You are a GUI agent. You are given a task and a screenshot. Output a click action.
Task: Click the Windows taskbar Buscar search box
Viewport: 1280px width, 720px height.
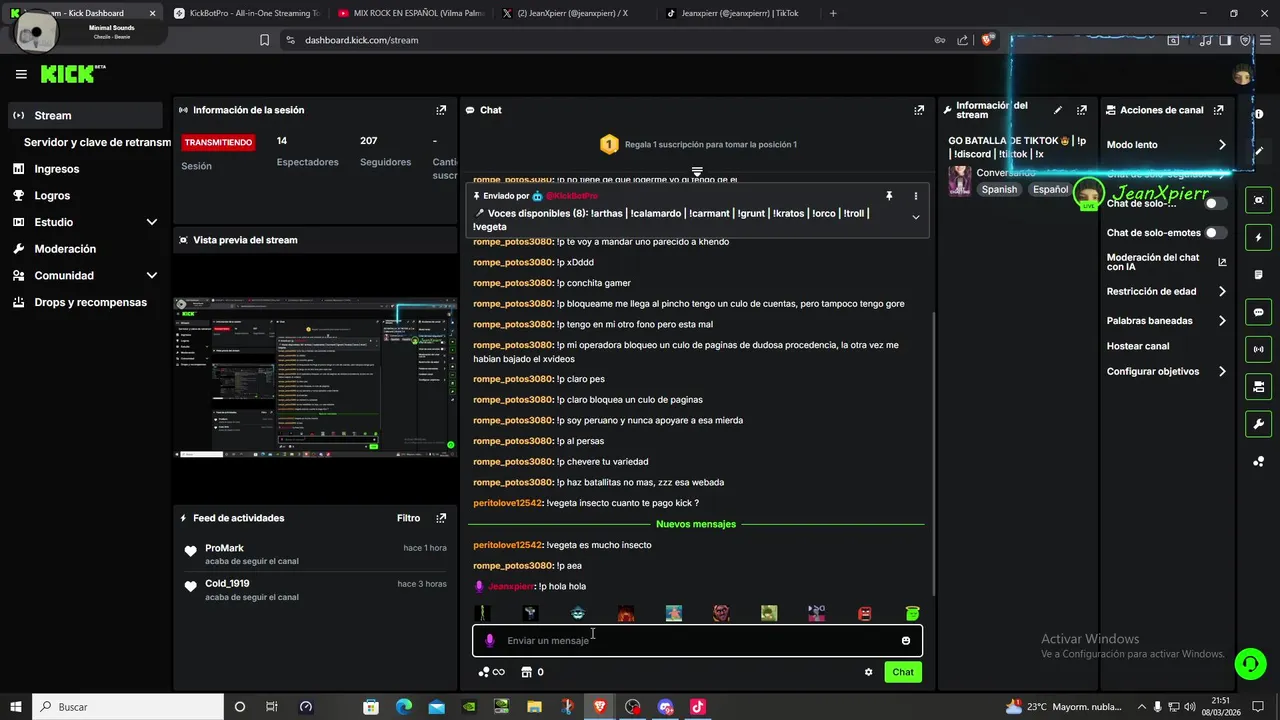tap(128, 707)
